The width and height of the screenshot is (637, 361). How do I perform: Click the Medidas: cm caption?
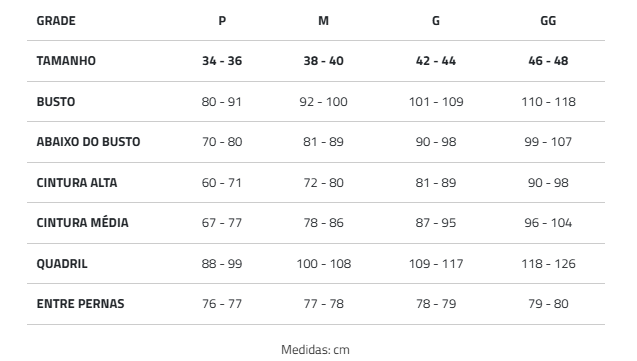(x=315, y=350)
